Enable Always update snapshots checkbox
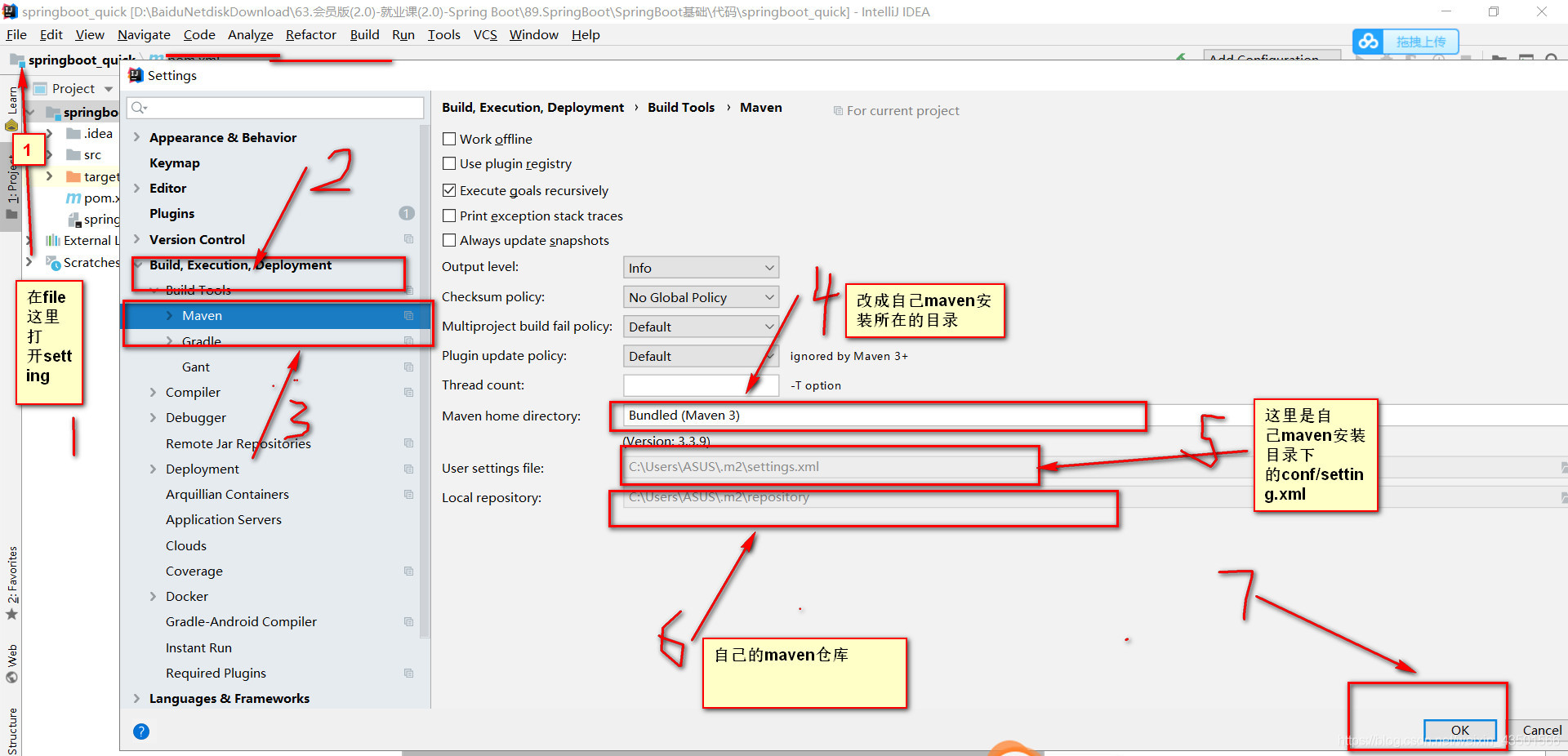 click(x=449, y=240)
